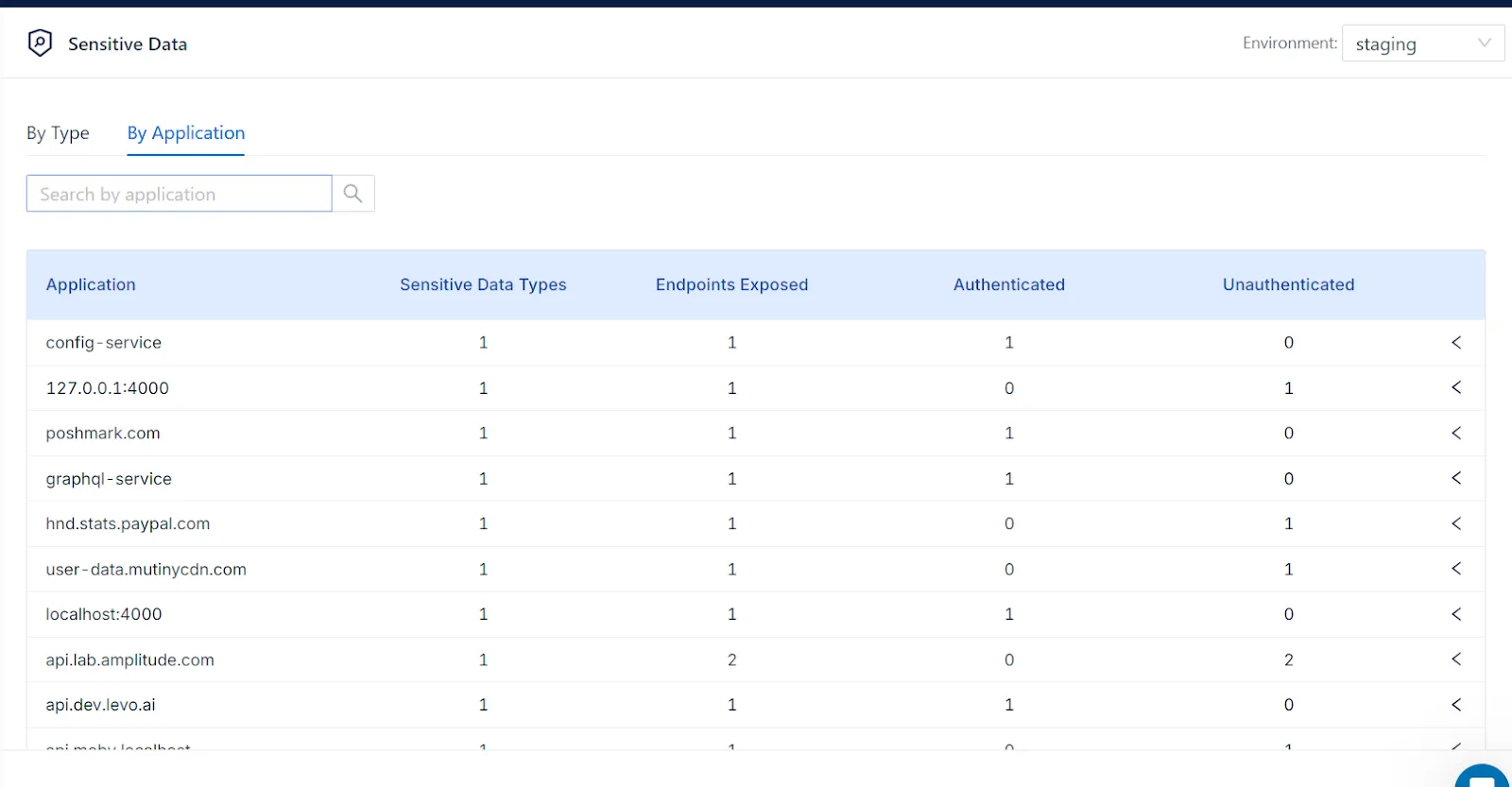Image resolution: width=1512 pixels, height=787 pixels.
Task: Click the Authenticated column header
Action: coord(1008,284)
